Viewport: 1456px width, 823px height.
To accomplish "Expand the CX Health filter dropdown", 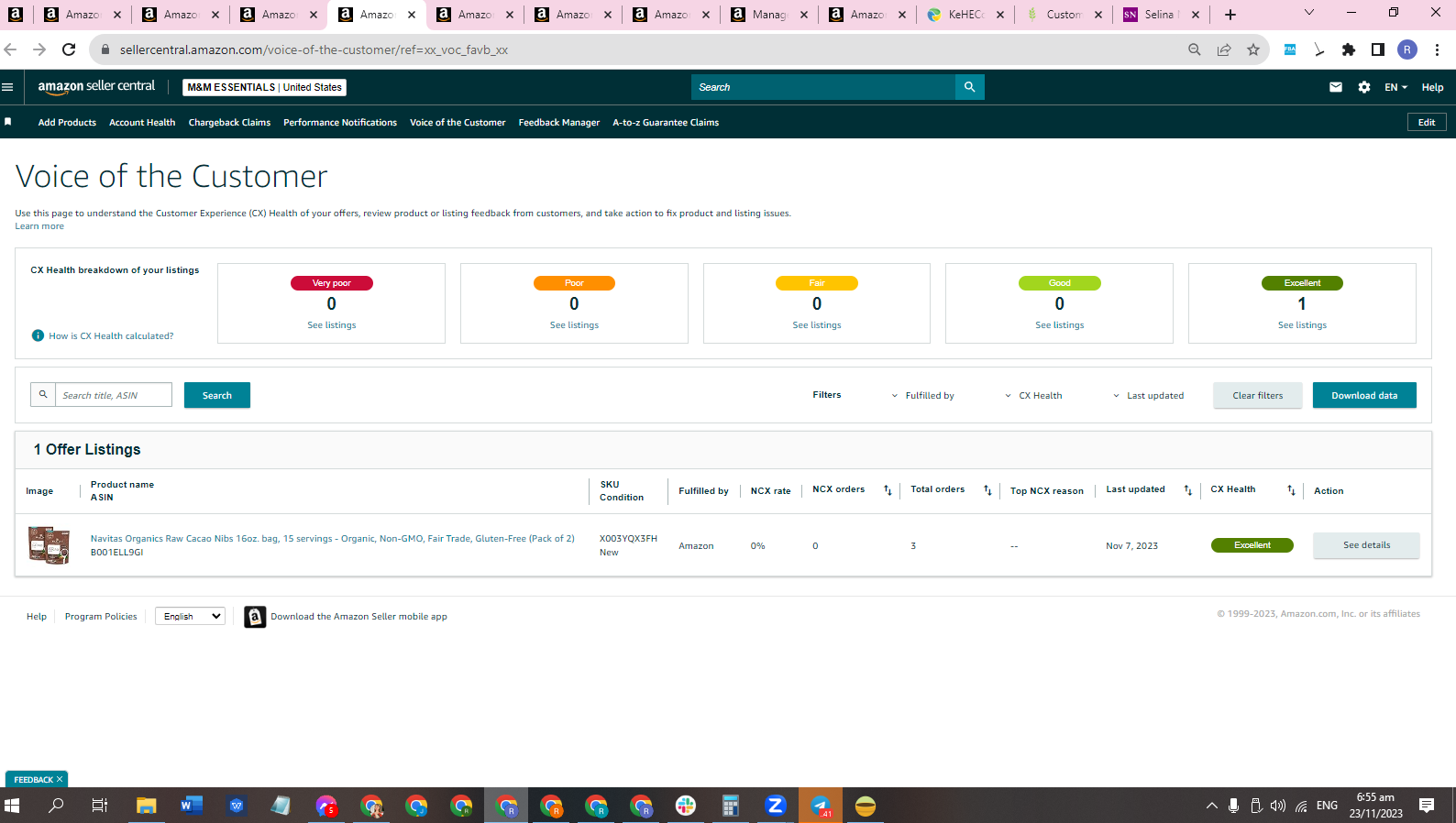I will 1034,396.
